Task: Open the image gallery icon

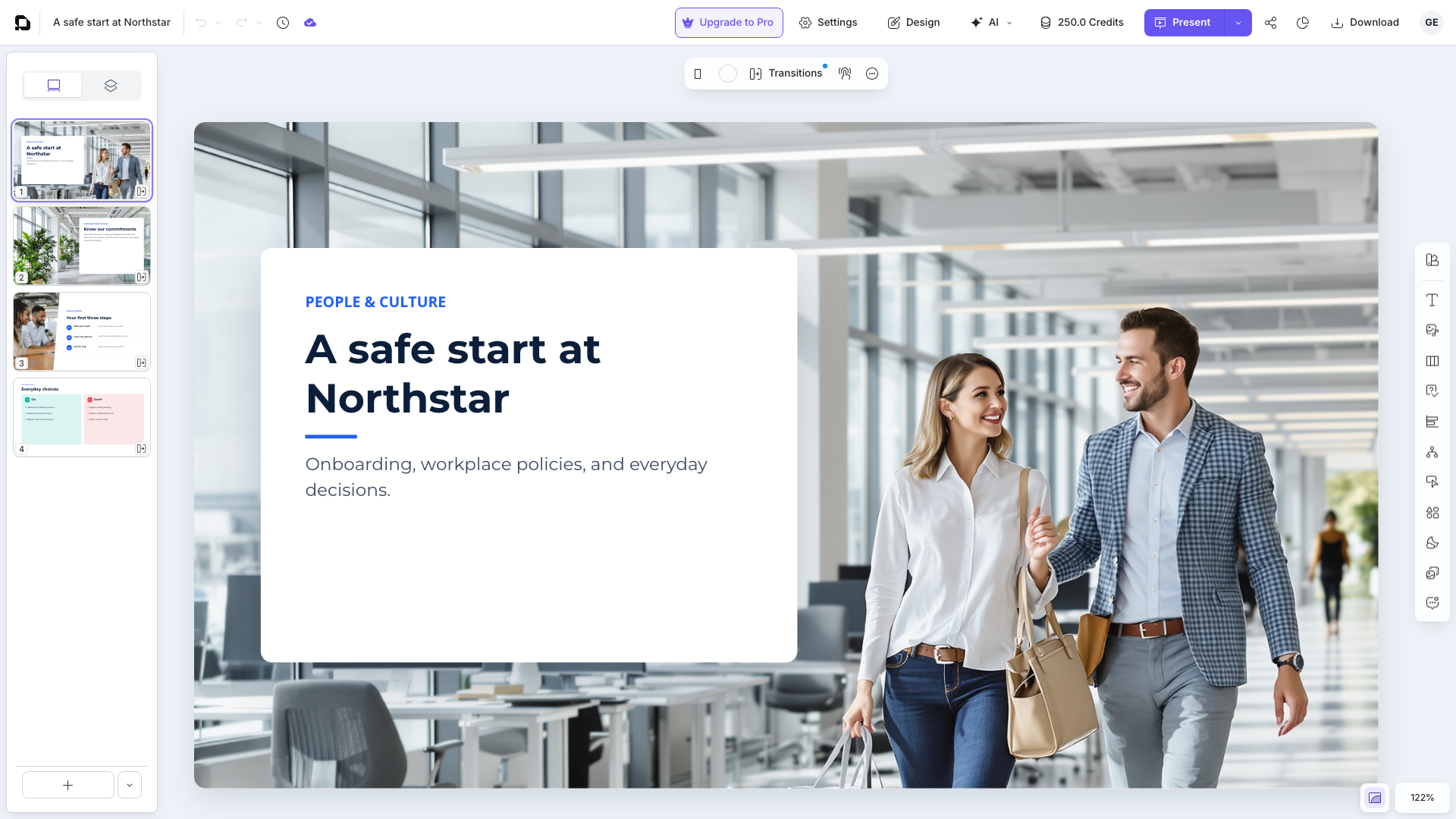Action: tap(1432, 573)
